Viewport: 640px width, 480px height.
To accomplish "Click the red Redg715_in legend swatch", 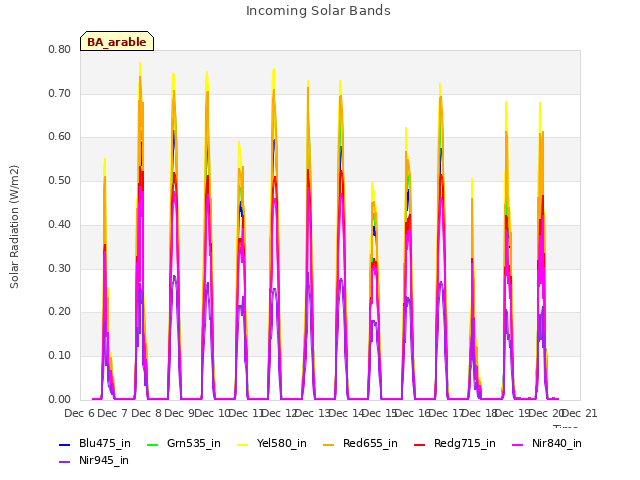I will click(x=420, y=444).
